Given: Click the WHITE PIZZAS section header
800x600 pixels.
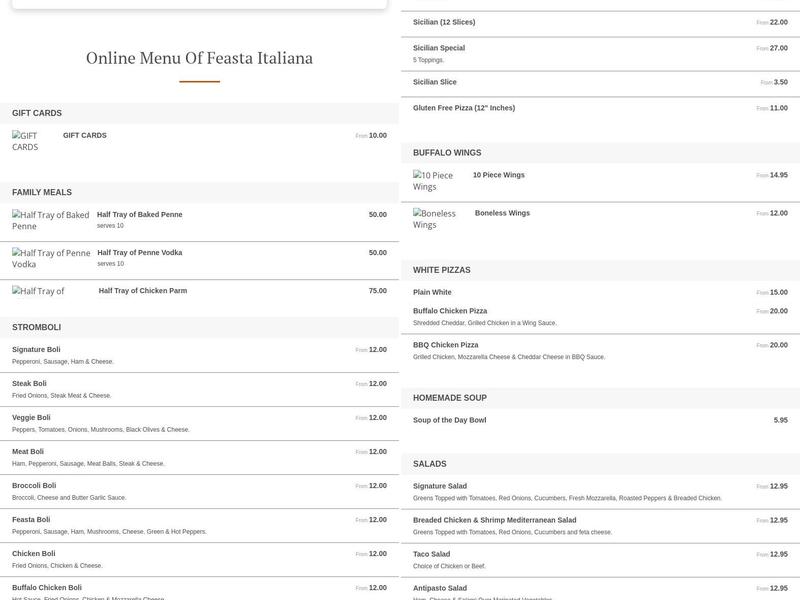Looking at the screenshot, I should 444,269.
